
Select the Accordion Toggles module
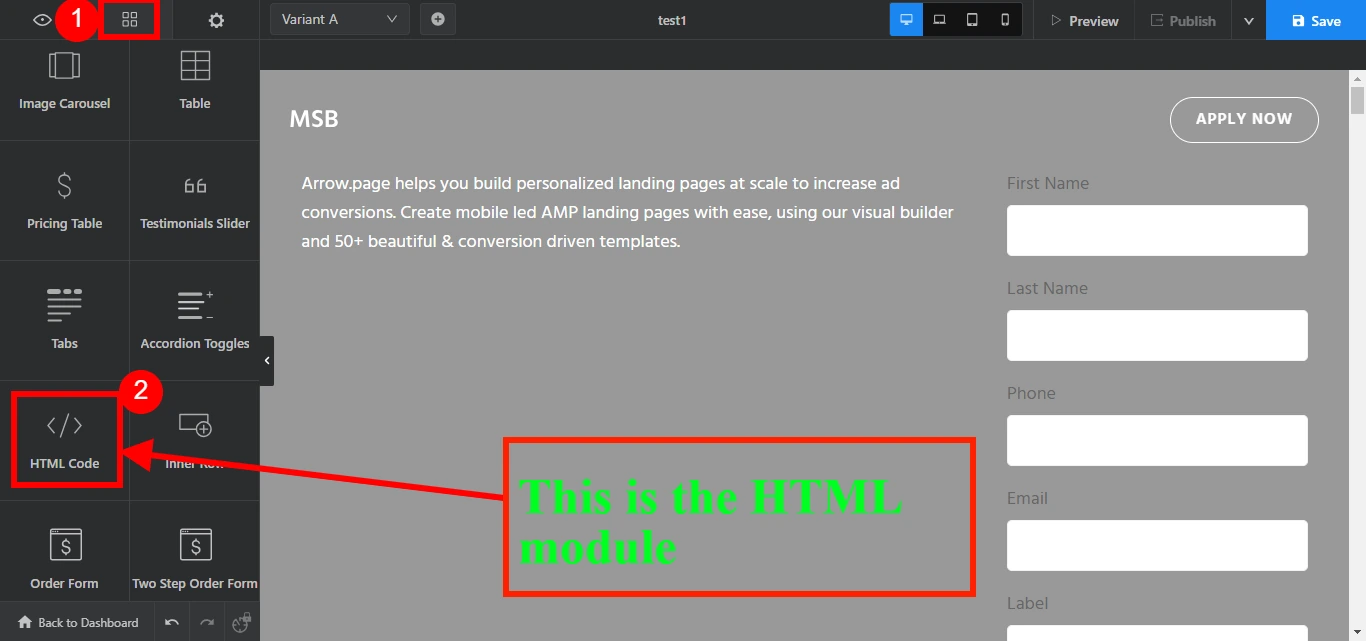tap(195, 320)
